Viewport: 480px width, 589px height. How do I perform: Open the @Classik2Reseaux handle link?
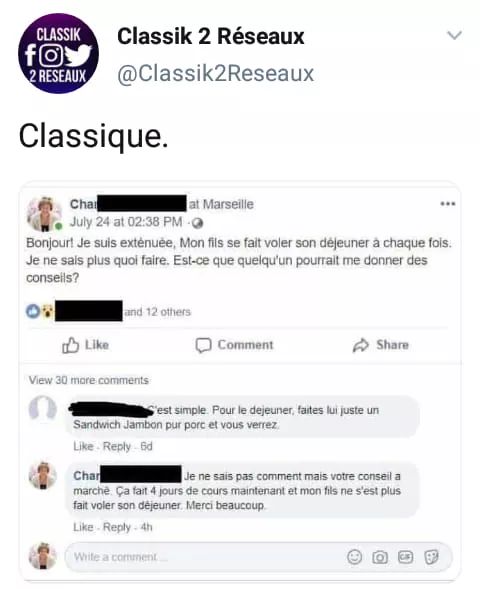pos(215,73)
